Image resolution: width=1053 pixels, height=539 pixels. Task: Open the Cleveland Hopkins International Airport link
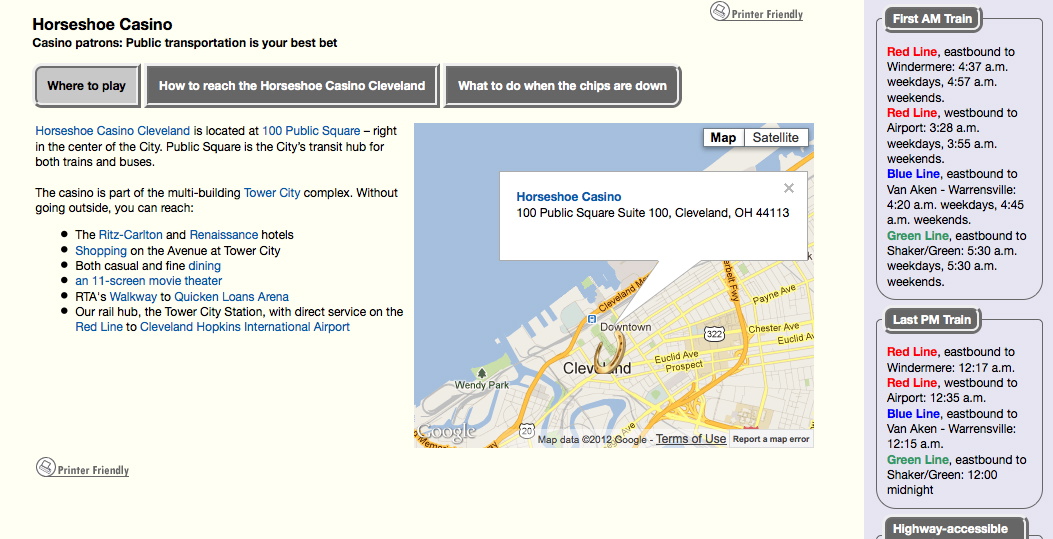[x=245, y=327]
